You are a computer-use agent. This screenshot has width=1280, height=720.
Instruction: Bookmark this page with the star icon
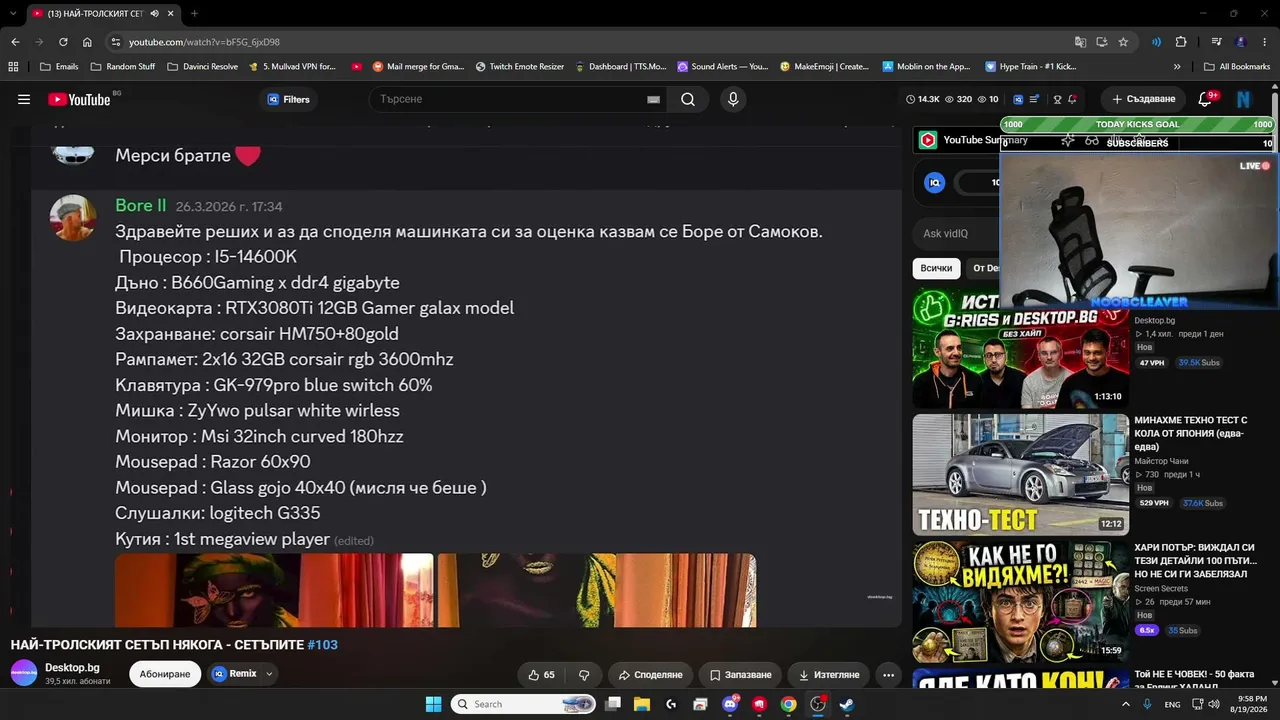pos(1123,42)
